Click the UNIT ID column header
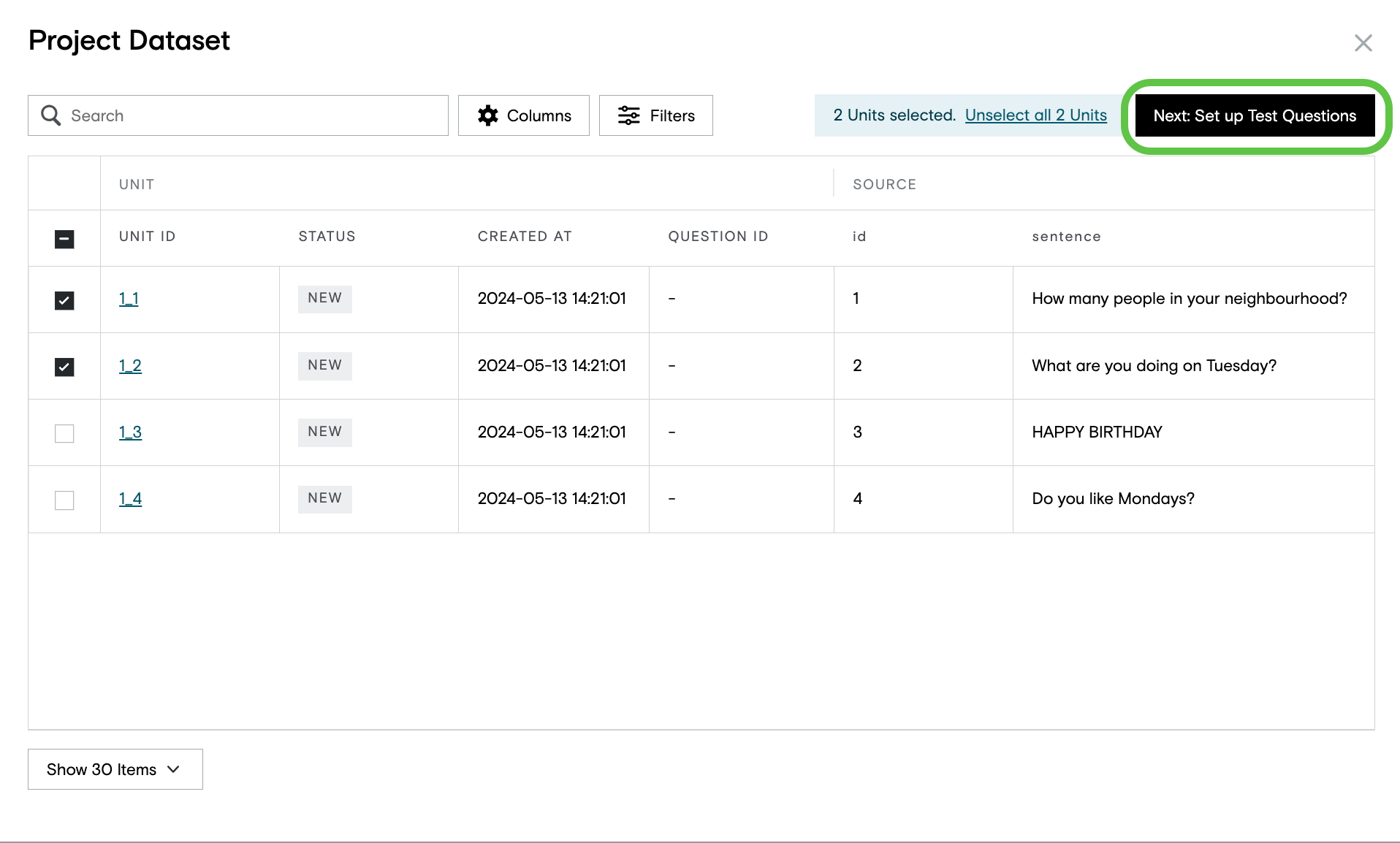The width and height of the screenshot is (1400, 843). (148, 237)
